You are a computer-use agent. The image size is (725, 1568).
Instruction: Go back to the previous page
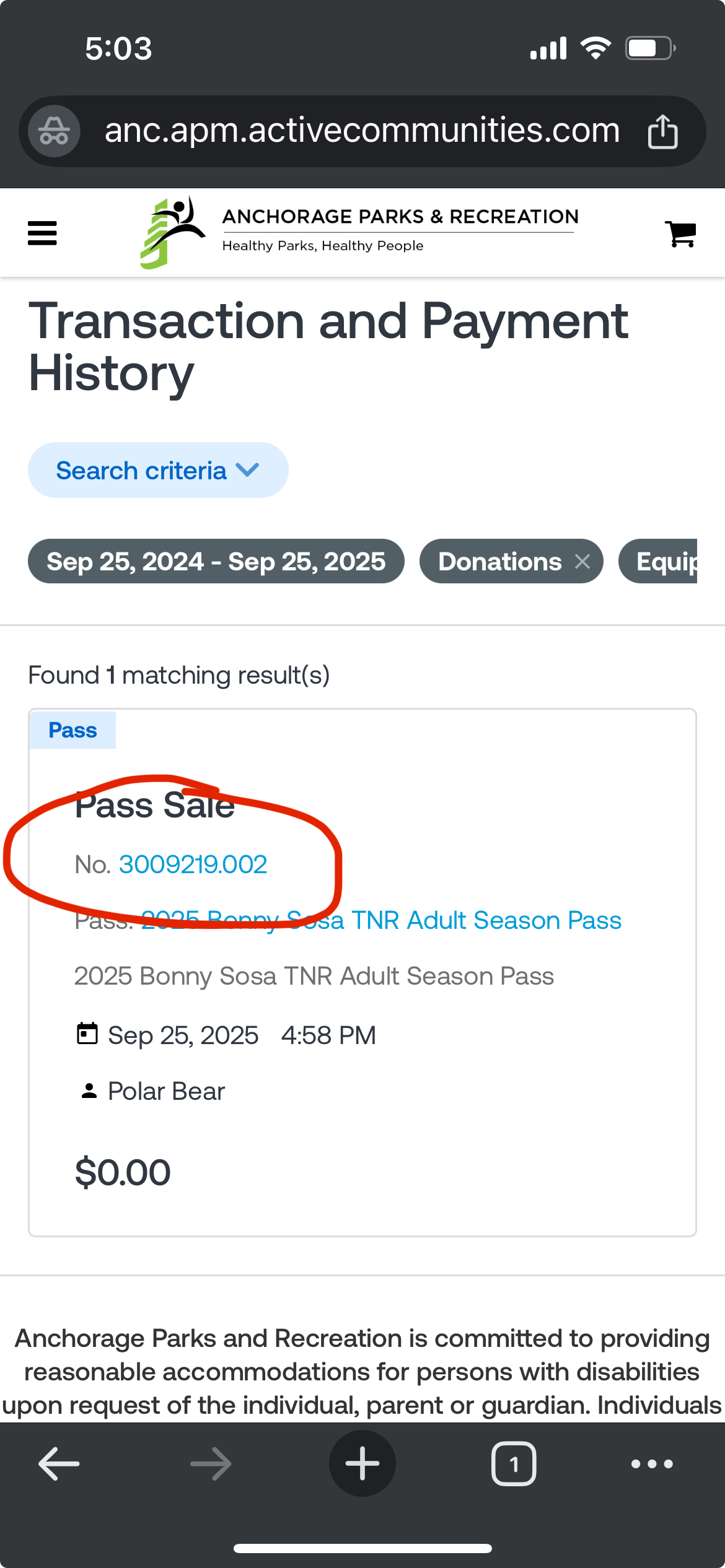coord(59,1464)
